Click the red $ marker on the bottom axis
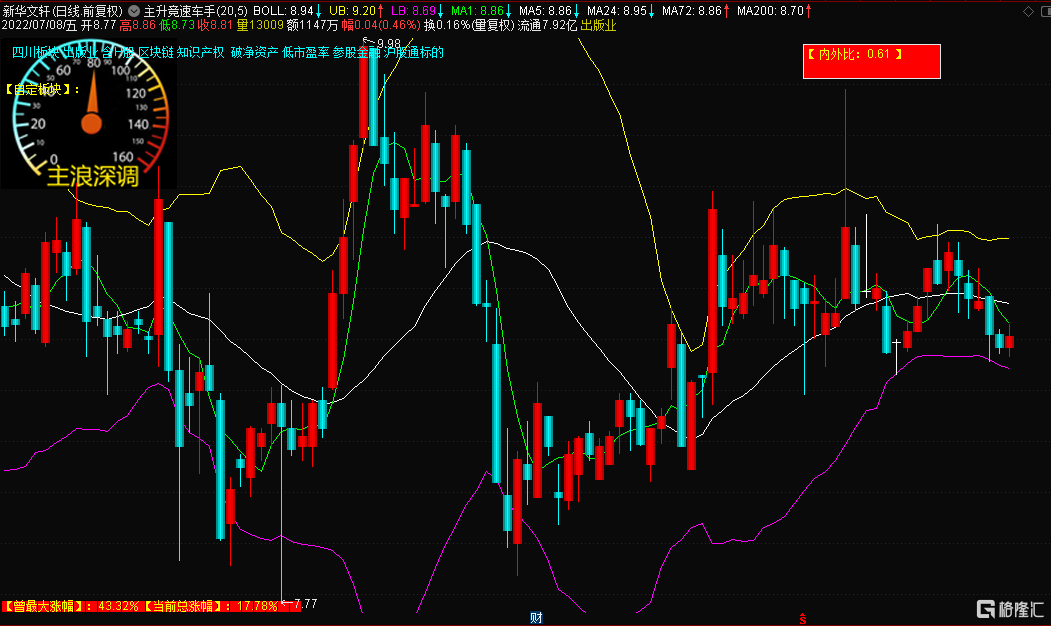1051x626 pixels. pyautogui.click(x=802, y=619)
